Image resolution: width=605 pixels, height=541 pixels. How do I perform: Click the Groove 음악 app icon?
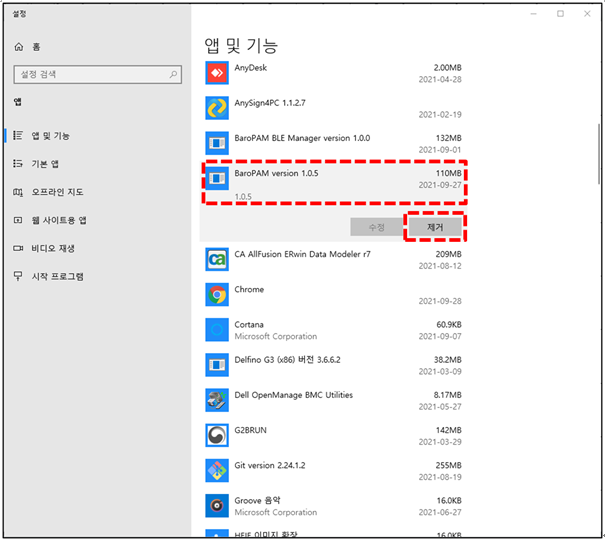click(x=217, y=506)
